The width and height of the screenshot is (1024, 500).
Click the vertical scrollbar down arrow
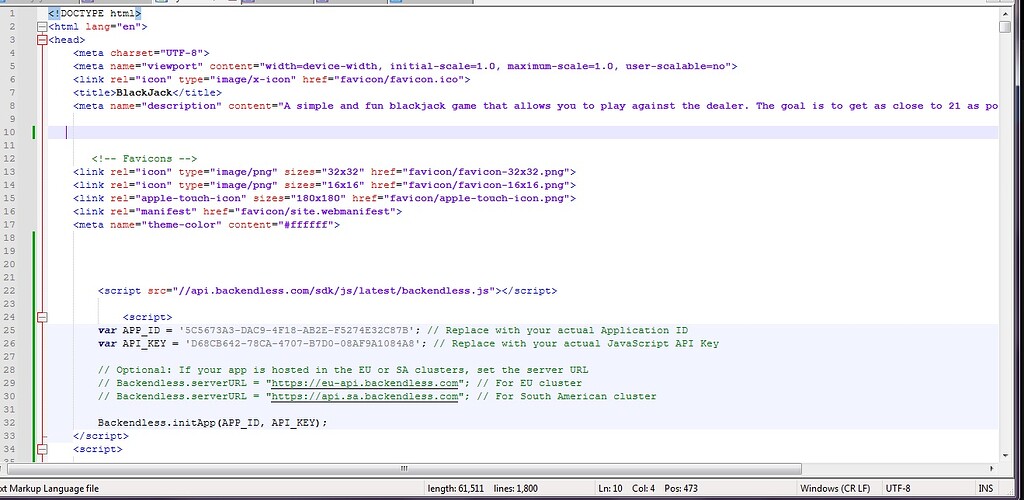(1005, 456)
